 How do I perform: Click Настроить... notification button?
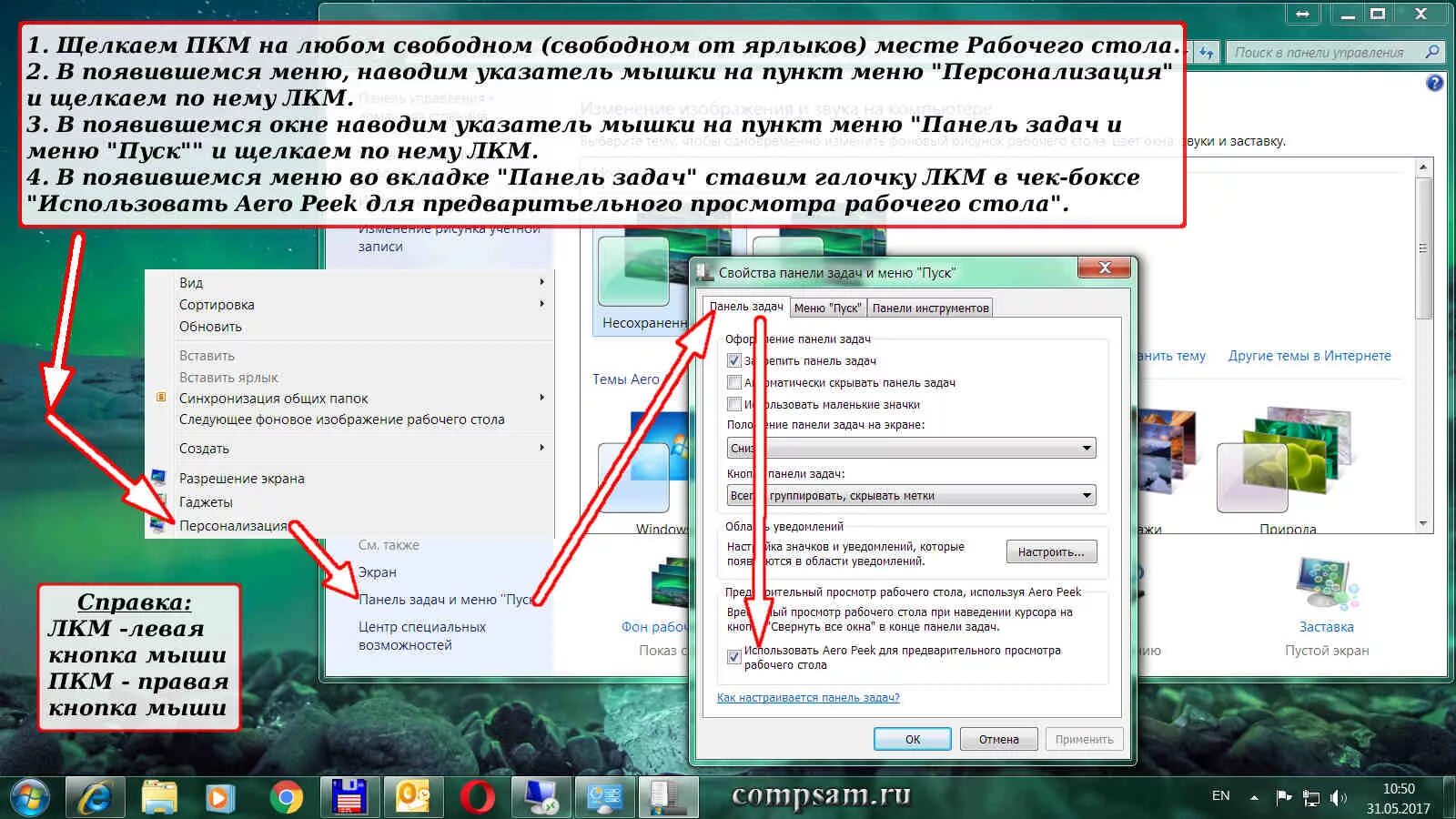click(x=1051, y=551)
